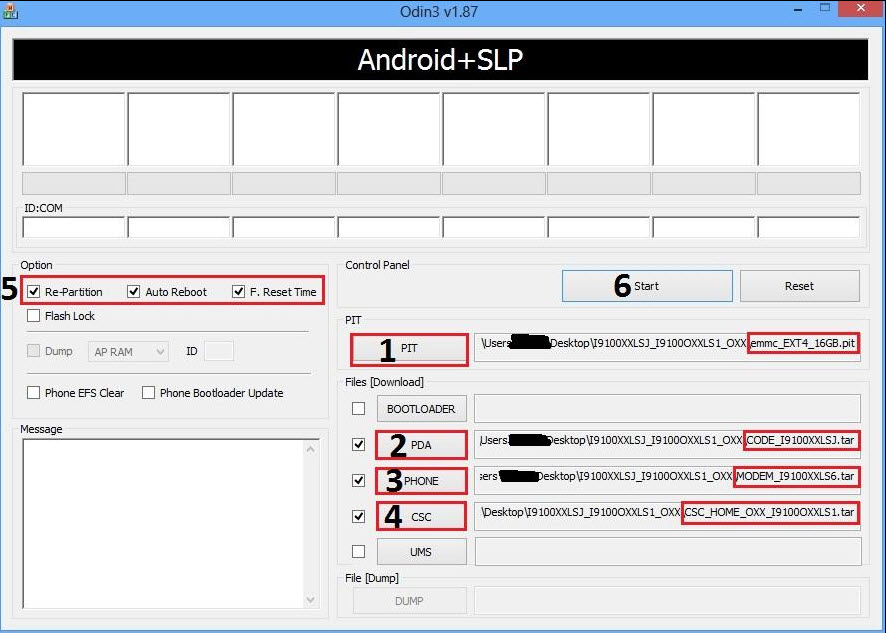This screenshot has height=633, width=886.
Task: Click the PIT file path field
Action: pos(667,346)
